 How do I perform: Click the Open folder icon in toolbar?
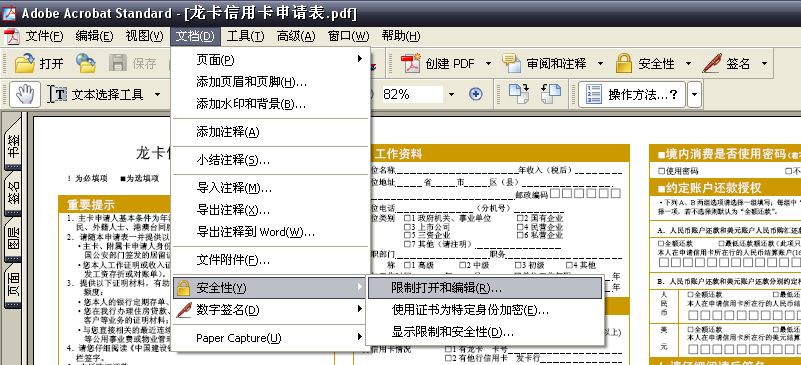click(25, 63)
